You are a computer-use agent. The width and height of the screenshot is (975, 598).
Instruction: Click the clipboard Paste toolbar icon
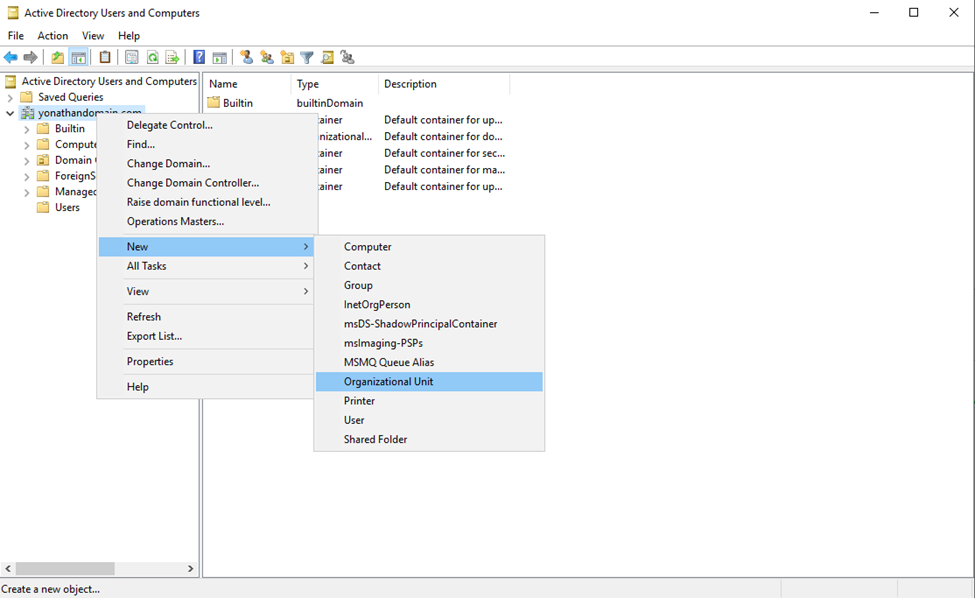[105, 57]
